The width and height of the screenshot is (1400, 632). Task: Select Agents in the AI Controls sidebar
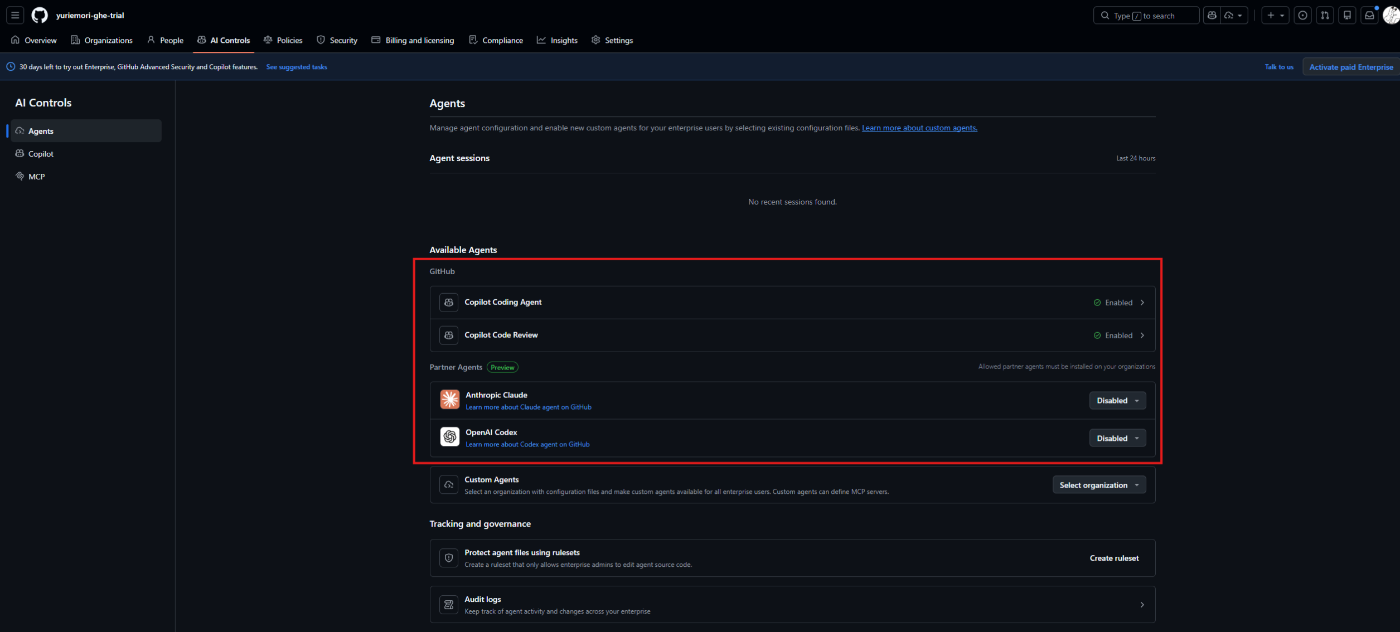click(86, 131)
